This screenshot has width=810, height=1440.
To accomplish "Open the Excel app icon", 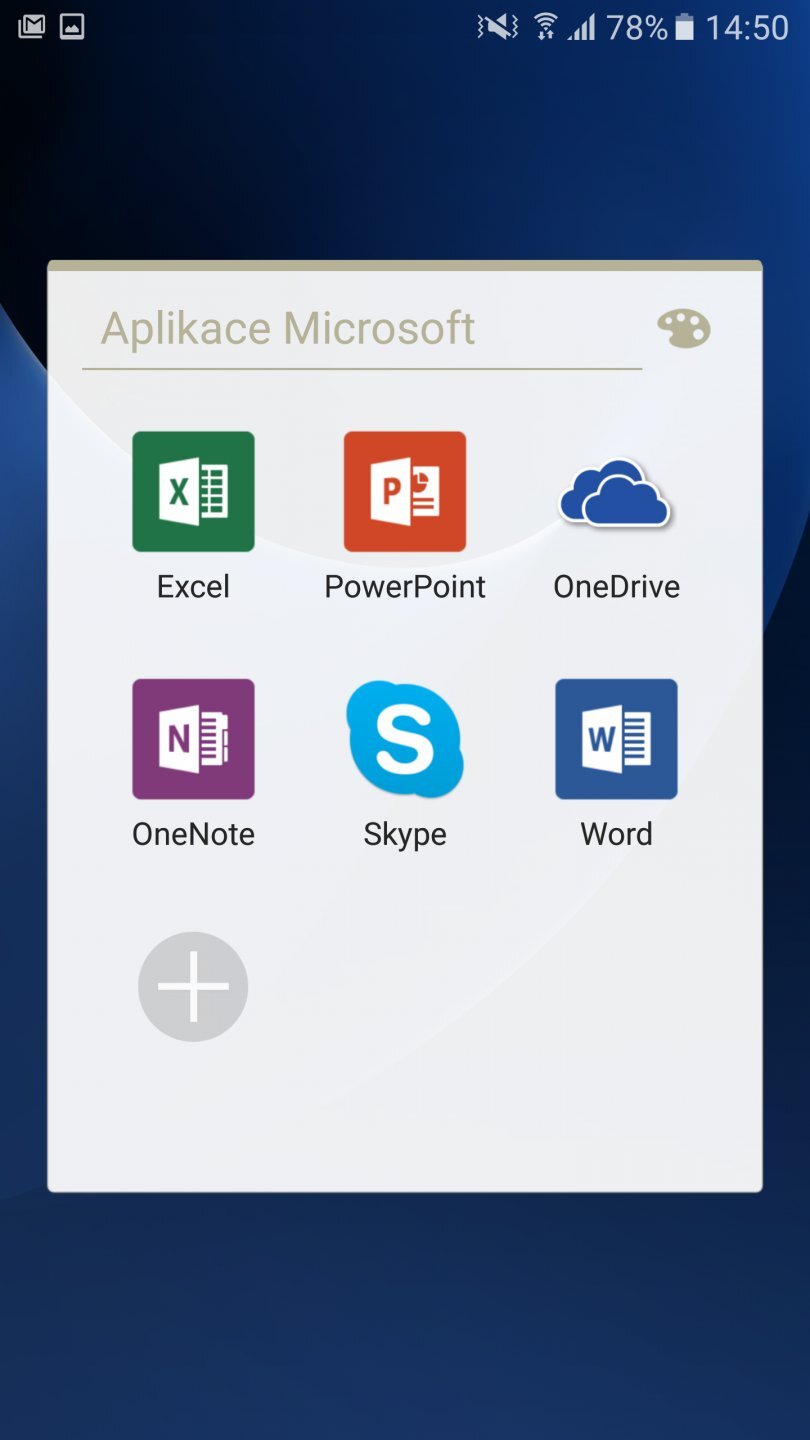I will pos(193,491).
